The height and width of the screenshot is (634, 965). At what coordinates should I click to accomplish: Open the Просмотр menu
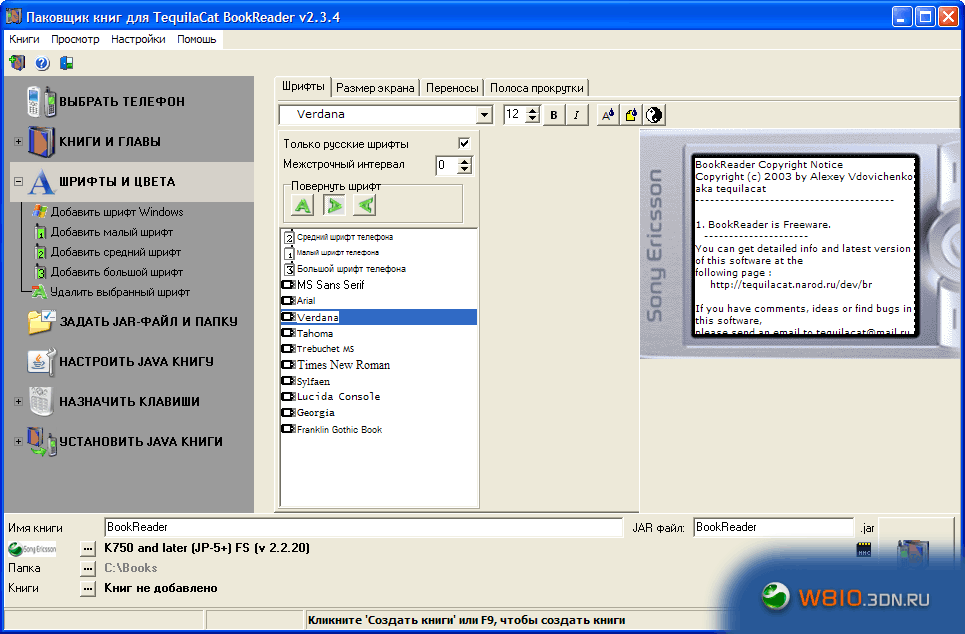[x=75, y=39]
